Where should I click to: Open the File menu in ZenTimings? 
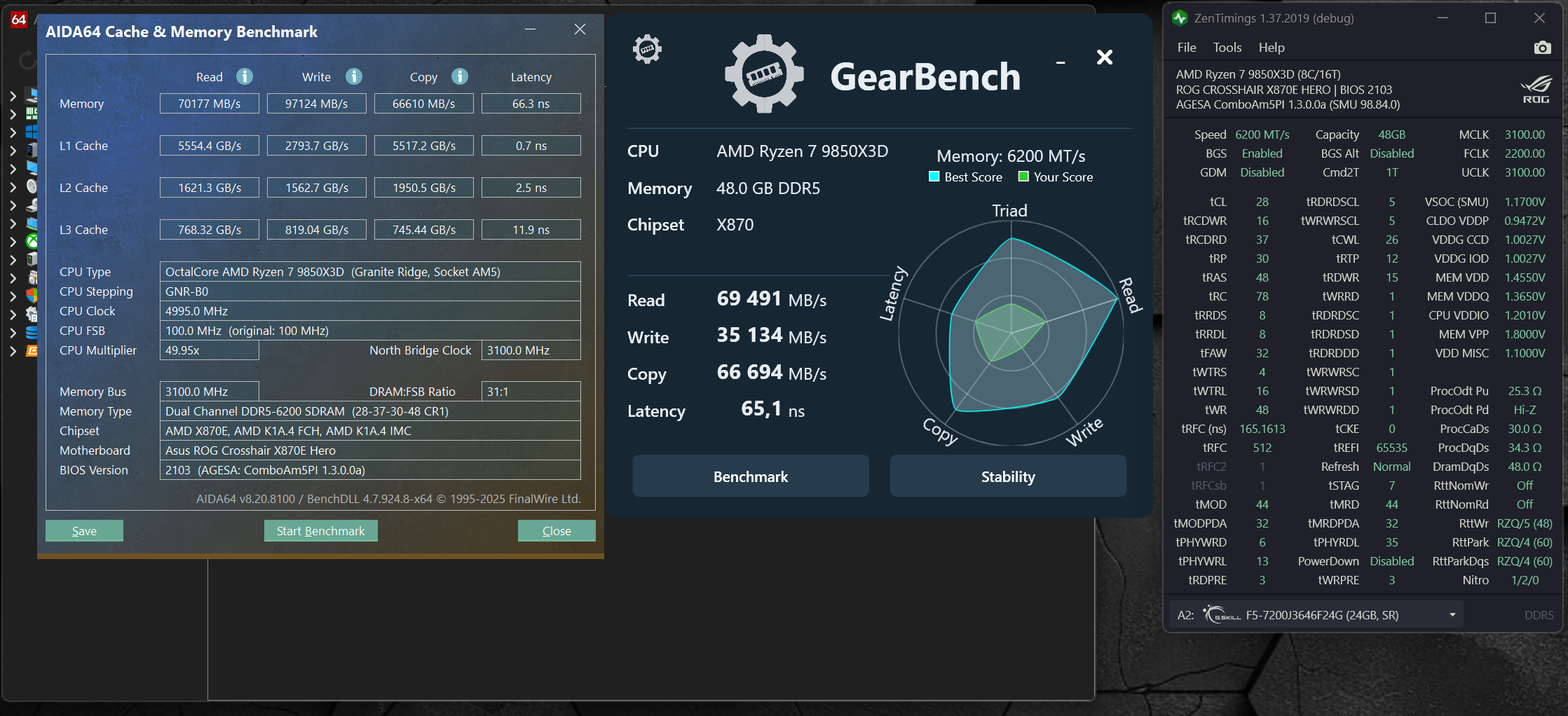pyautogui.click(x=1187, y=48)
